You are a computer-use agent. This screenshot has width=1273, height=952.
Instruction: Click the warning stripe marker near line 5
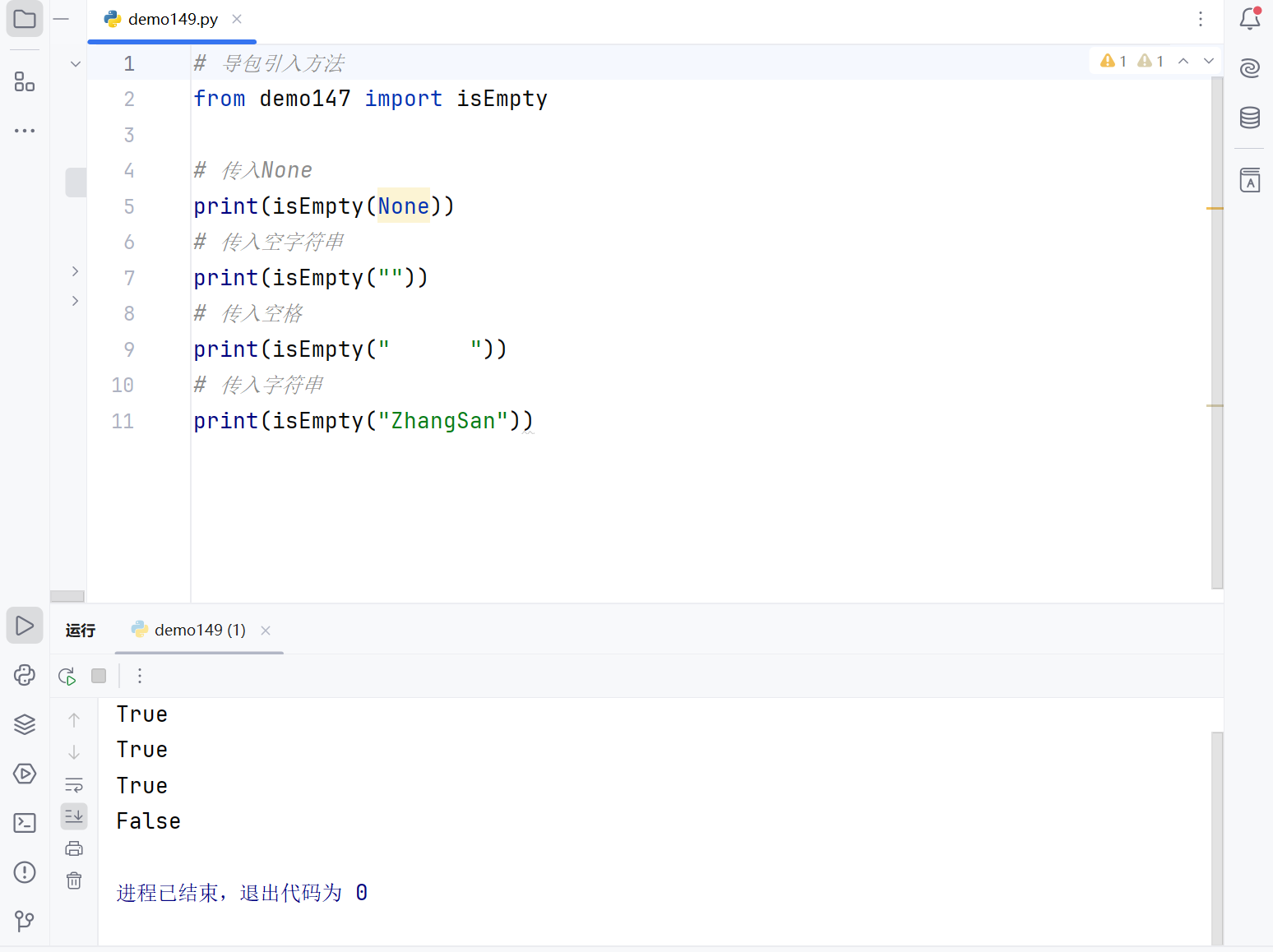[1215, 209]
